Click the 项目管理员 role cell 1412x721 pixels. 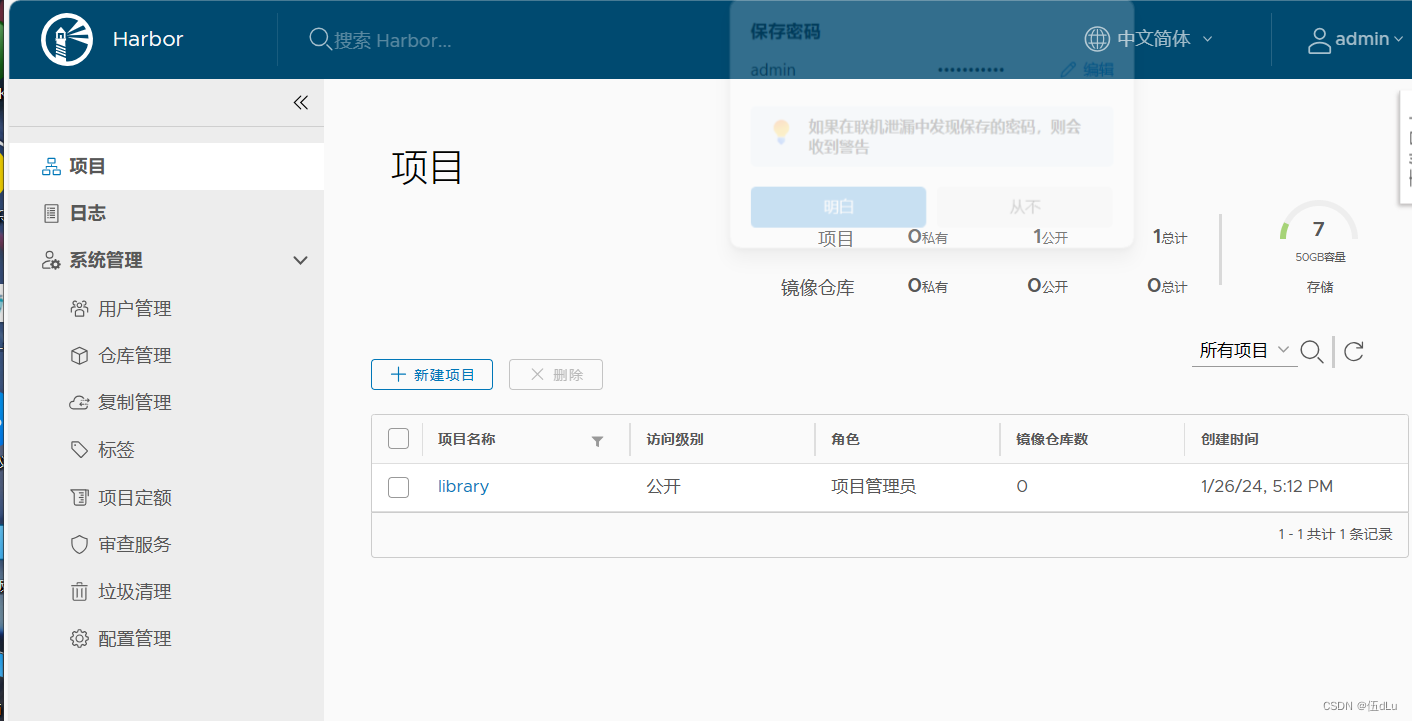[873, 487]
